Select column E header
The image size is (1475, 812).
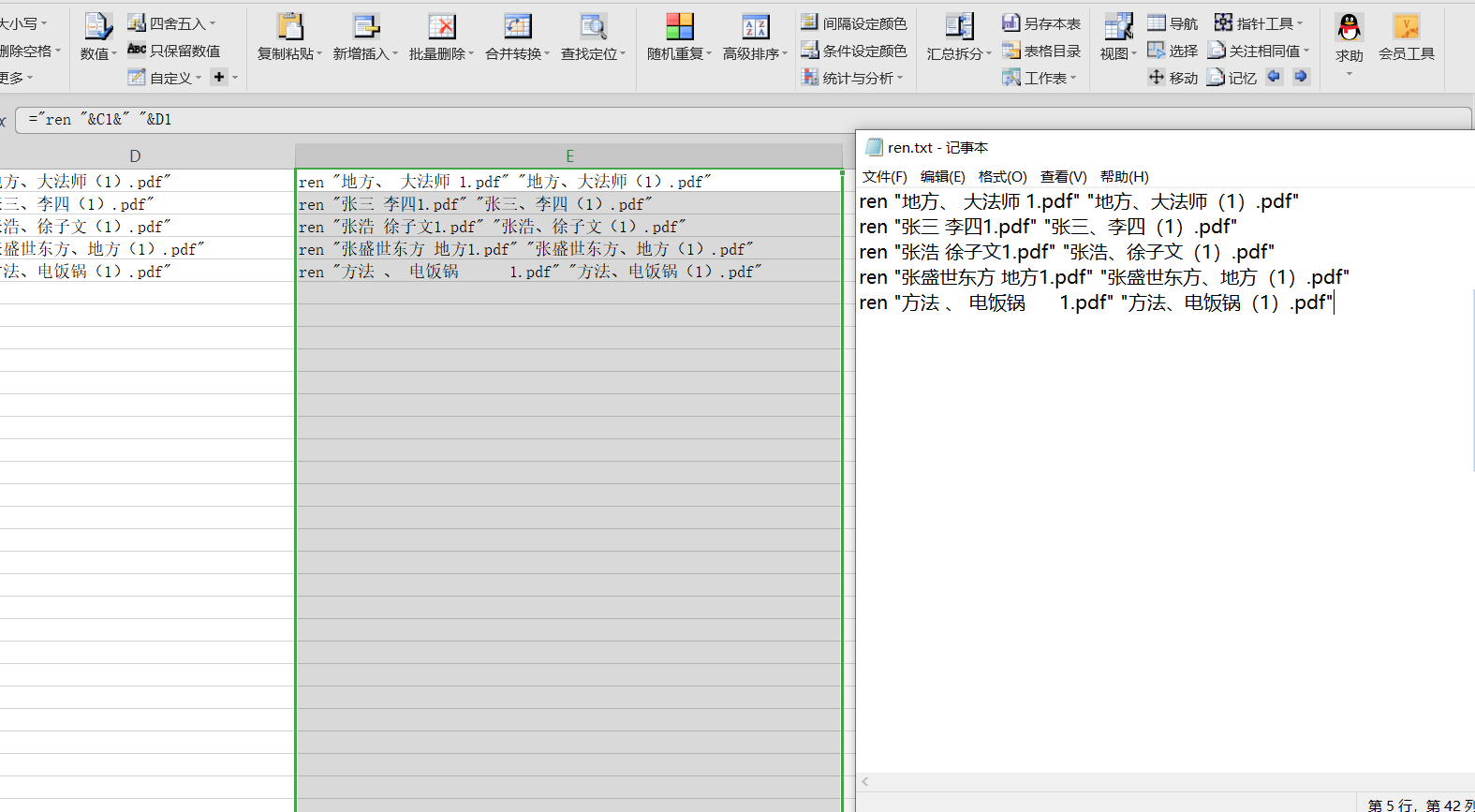[x=569, y=156]
